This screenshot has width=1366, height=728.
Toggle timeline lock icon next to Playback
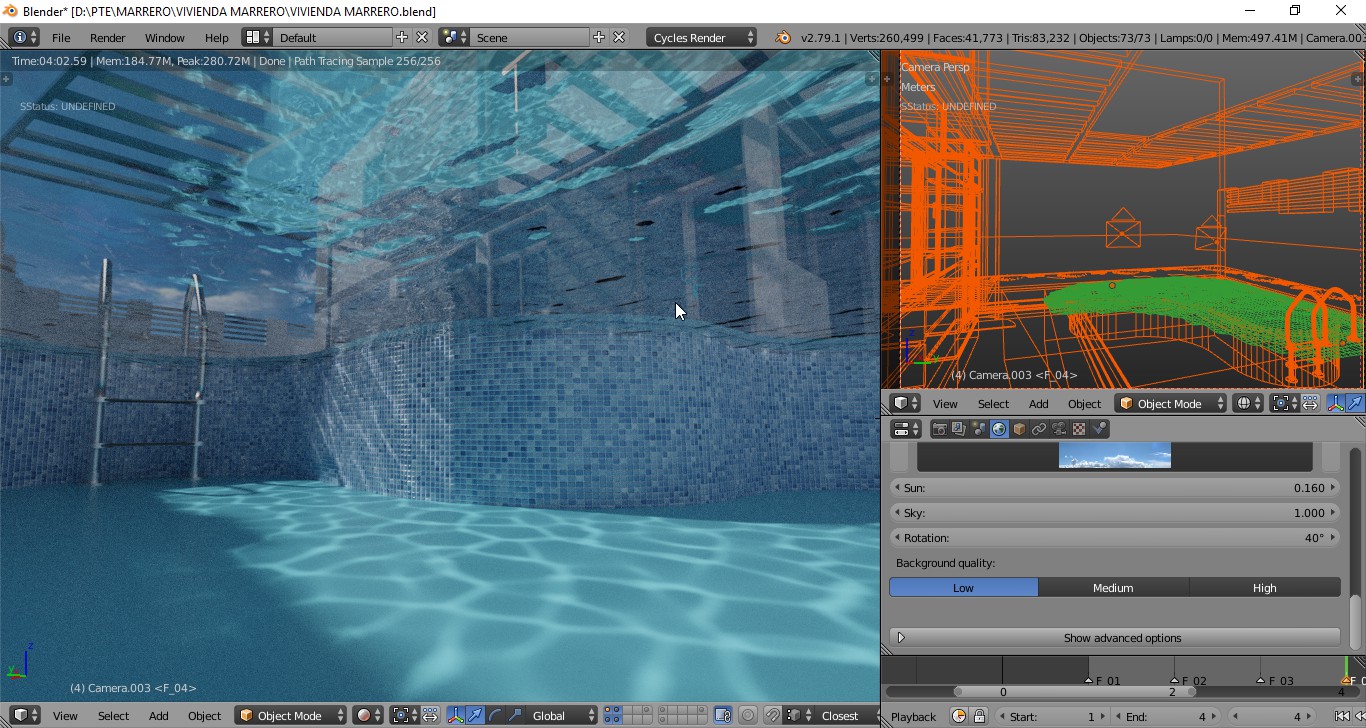click(x=979, y=716)
